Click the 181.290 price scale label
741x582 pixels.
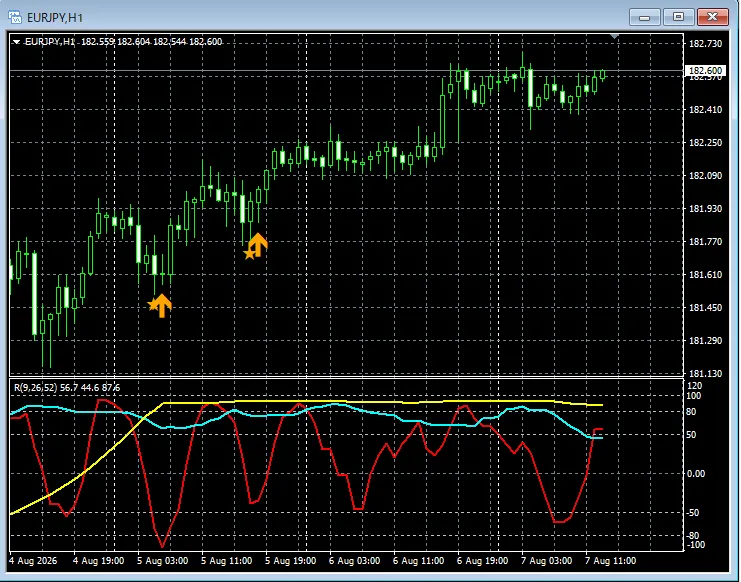(x=706, y=341)
